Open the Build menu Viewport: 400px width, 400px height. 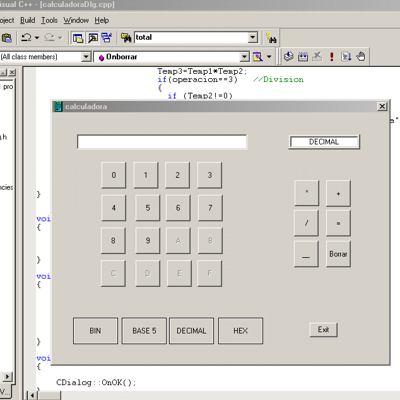click(x=27, y=20)
